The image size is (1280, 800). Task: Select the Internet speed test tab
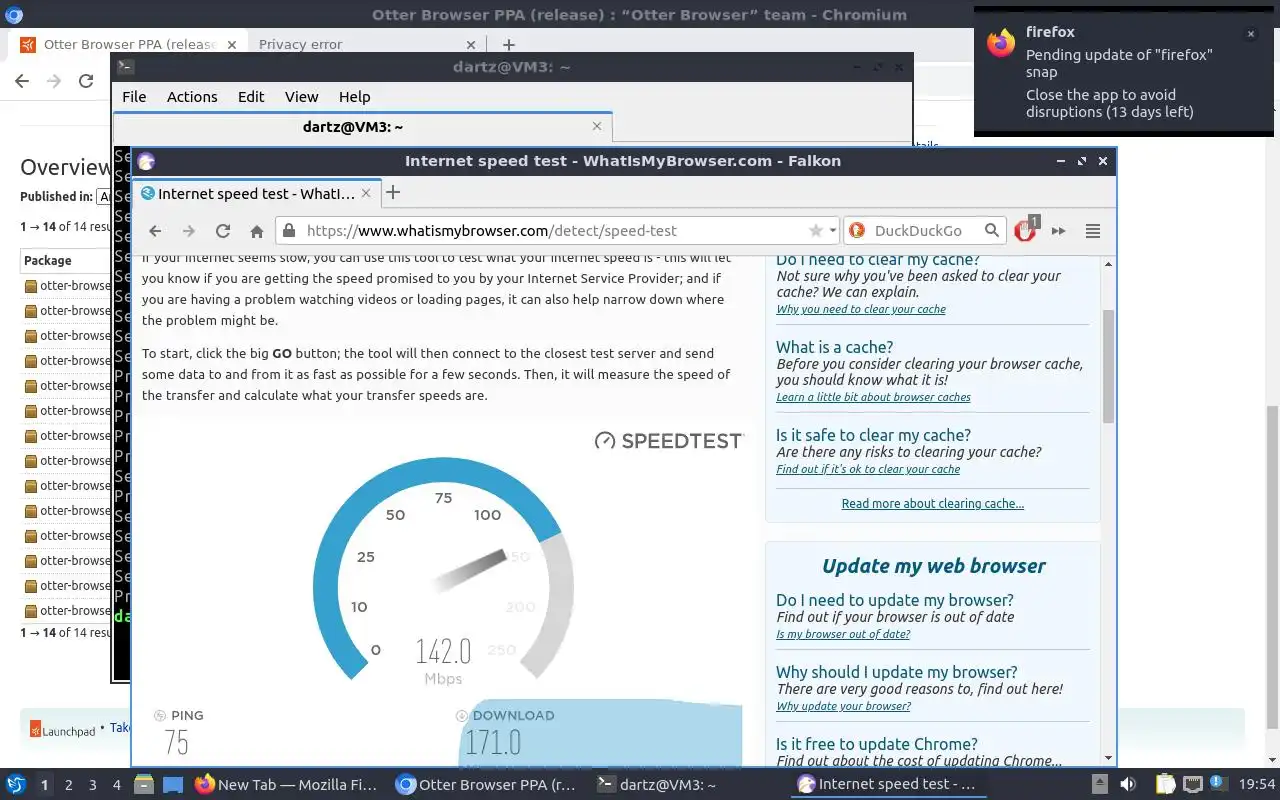[256, 193]
